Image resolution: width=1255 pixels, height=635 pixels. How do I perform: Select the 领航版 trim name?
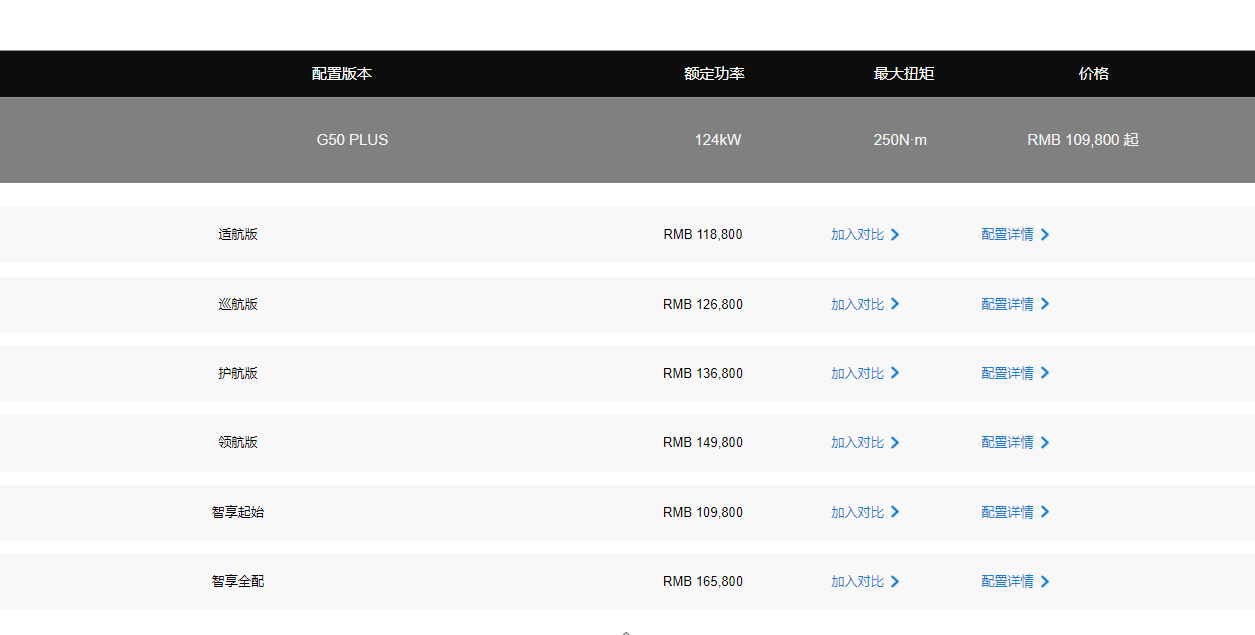[x=238, y=443]
